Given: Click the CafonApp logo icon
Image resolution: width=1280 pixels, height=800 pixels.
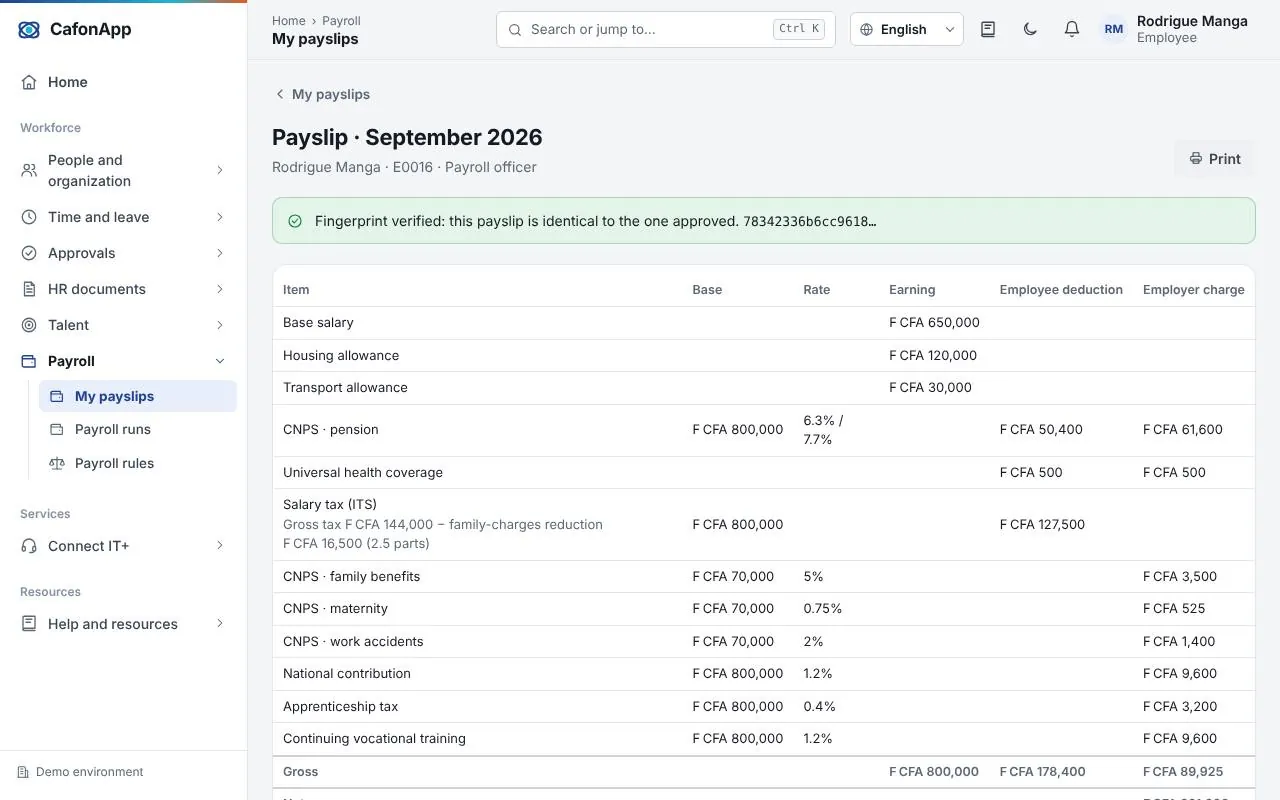Looking at the screenshot, I should click(x=29, y=30).
